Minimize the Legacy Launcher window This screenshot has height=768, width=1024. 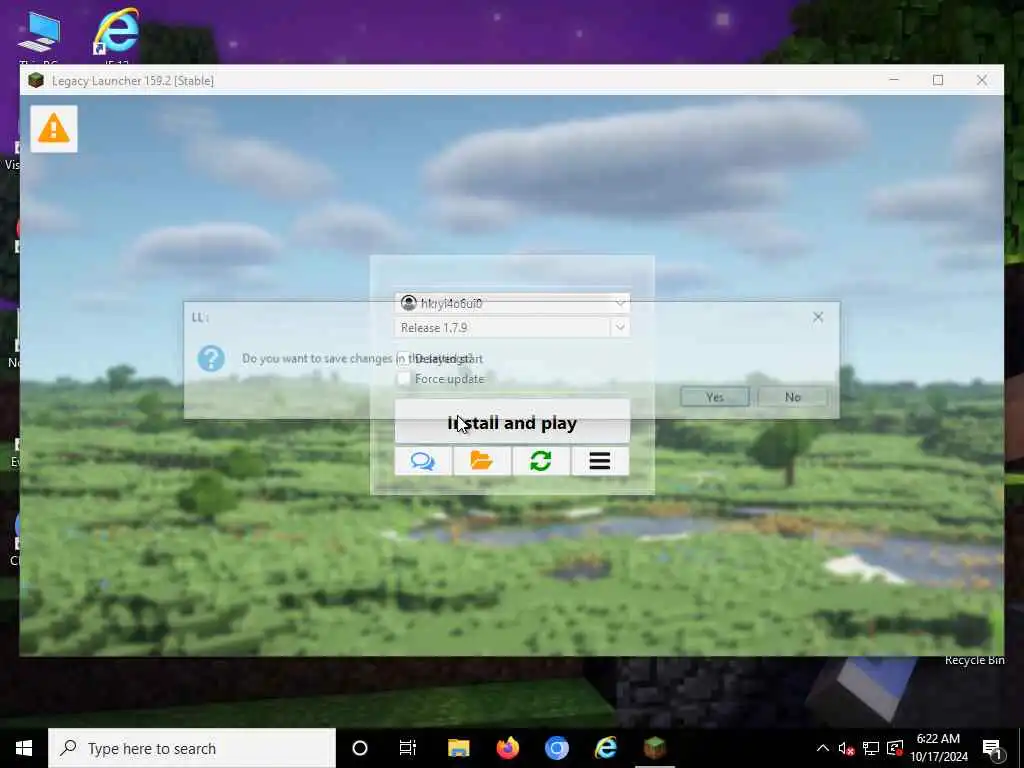click(x=894, y=80)
